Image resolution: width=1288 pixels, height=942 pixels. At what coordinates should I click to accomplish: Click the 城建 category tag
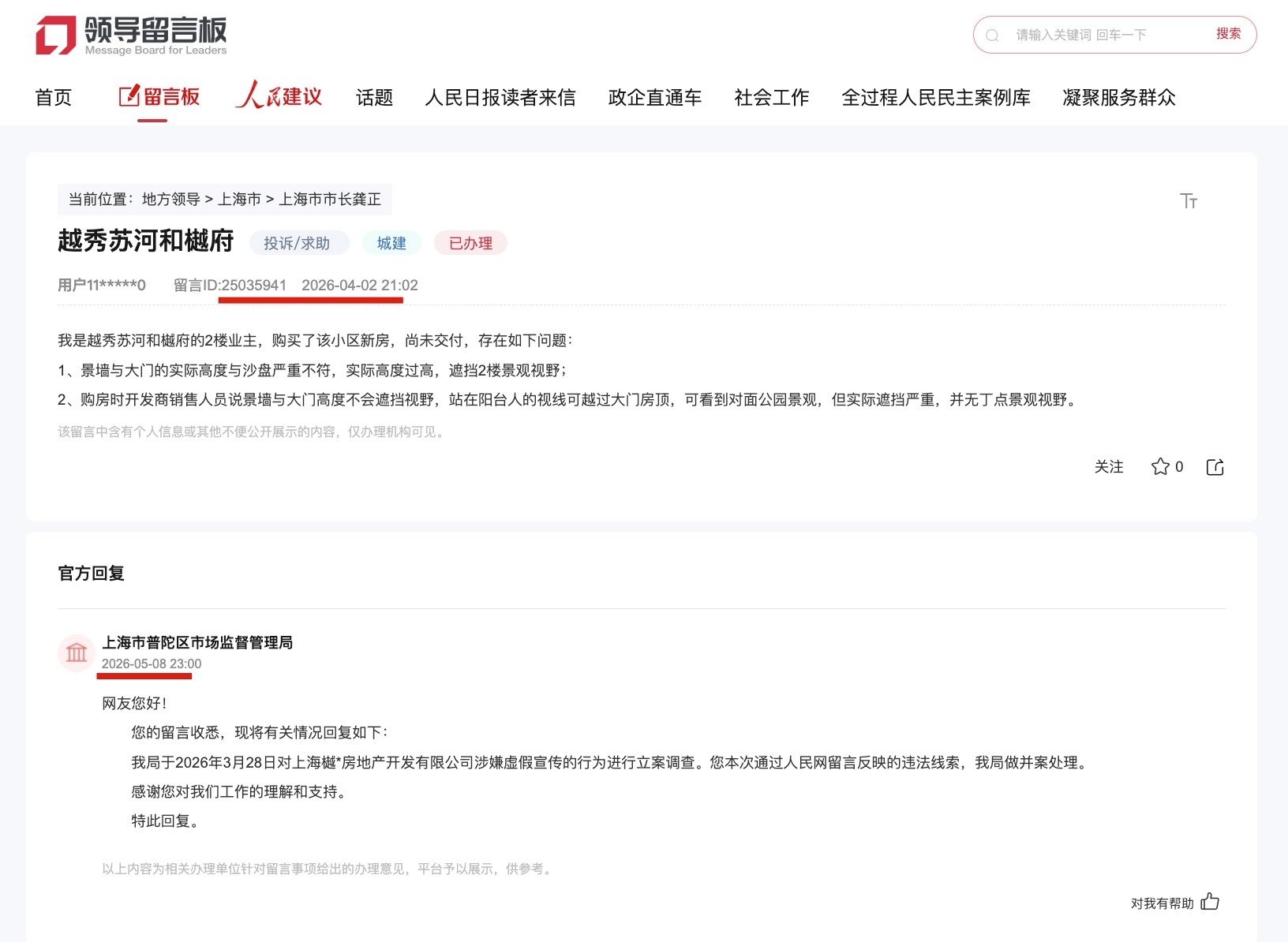point(391,243)
